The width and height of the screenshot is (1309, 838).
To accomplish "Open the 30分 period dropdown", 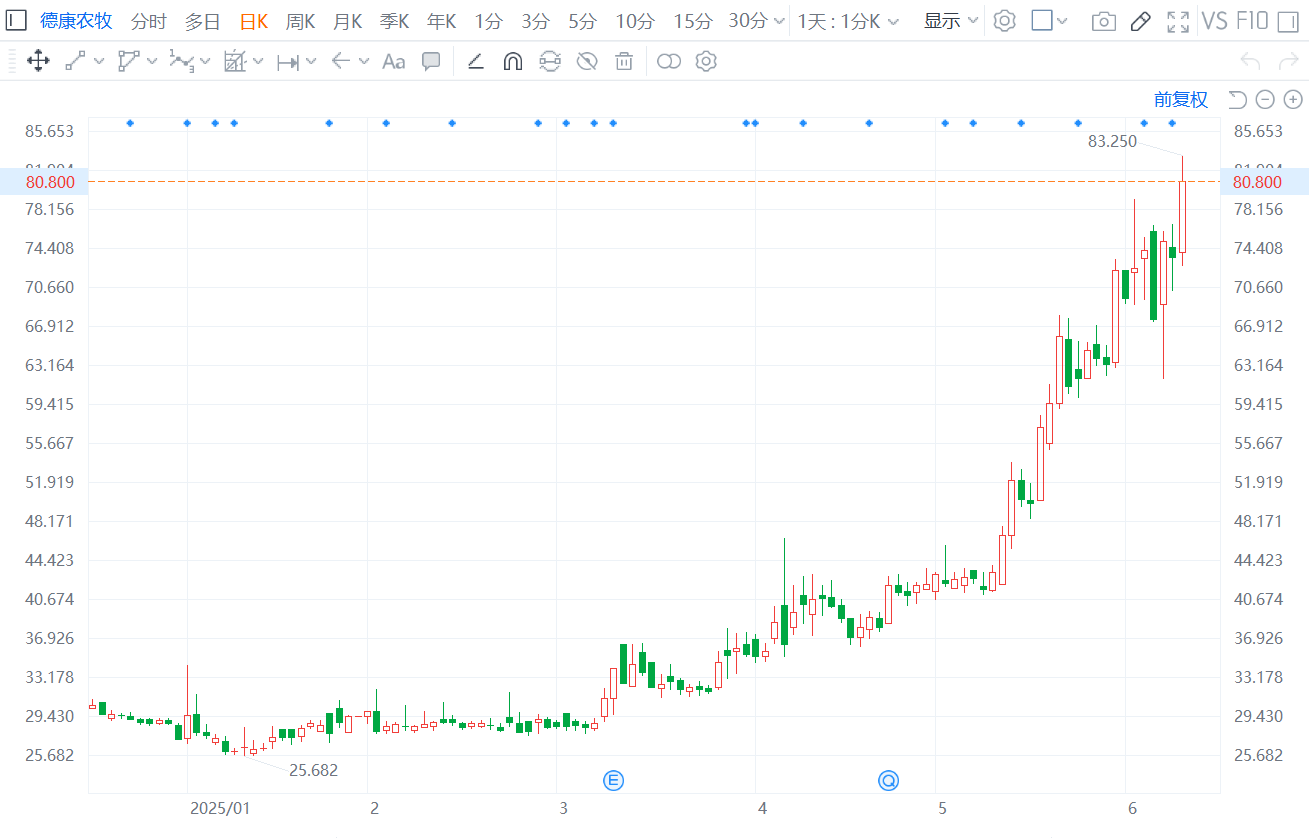I will pyautogui.click(x=779, y=21).
